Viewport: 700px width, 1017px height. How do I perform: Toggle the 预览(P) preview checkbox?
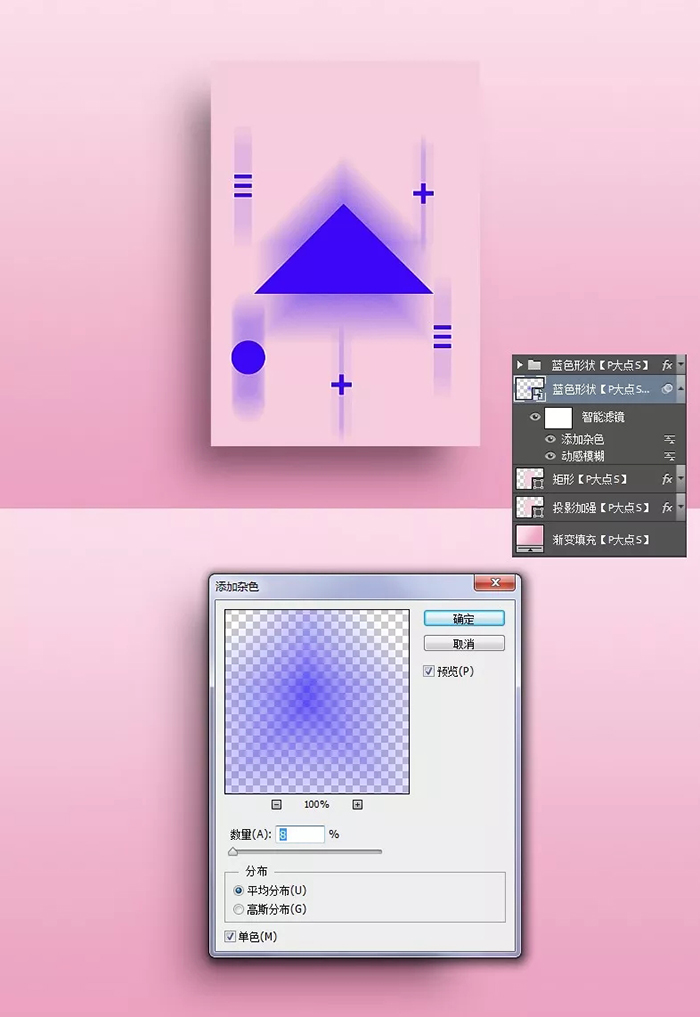click(x=429, y=671)
